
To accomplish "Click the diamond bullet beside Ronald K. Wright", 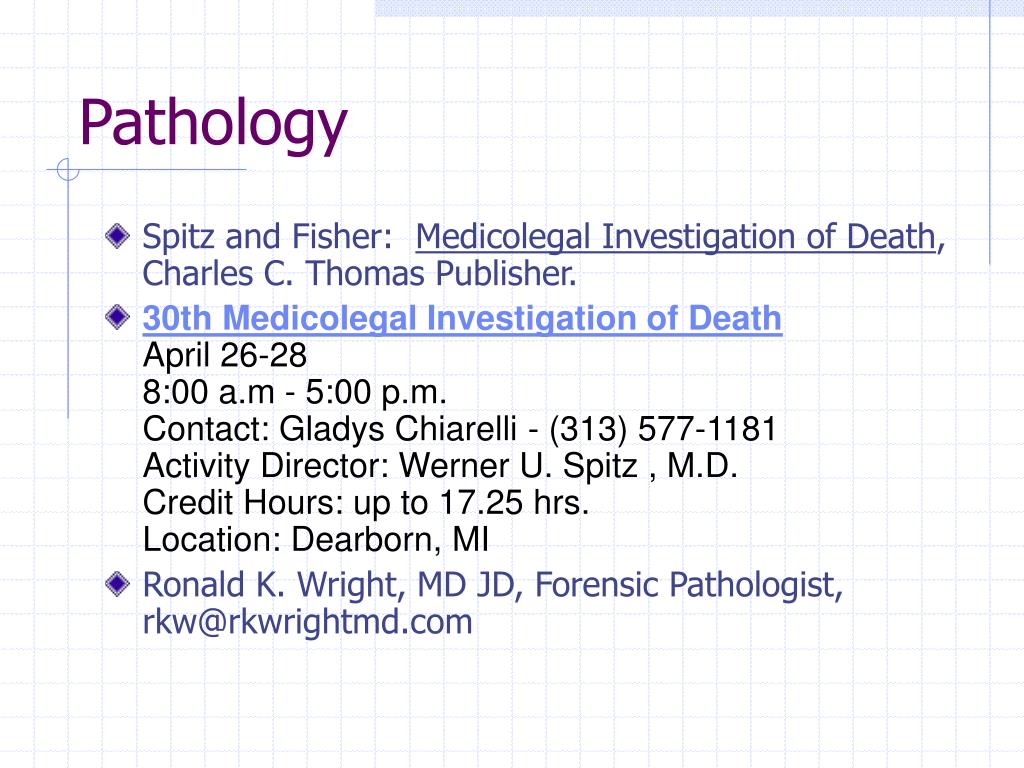I will (118, 583).
